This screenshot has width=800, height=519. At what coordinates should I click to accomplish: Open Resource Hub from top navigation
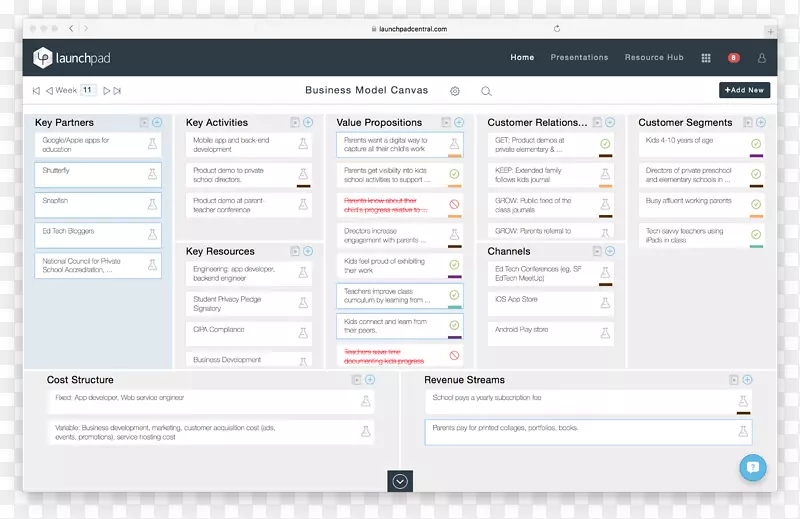pos(654,58)
